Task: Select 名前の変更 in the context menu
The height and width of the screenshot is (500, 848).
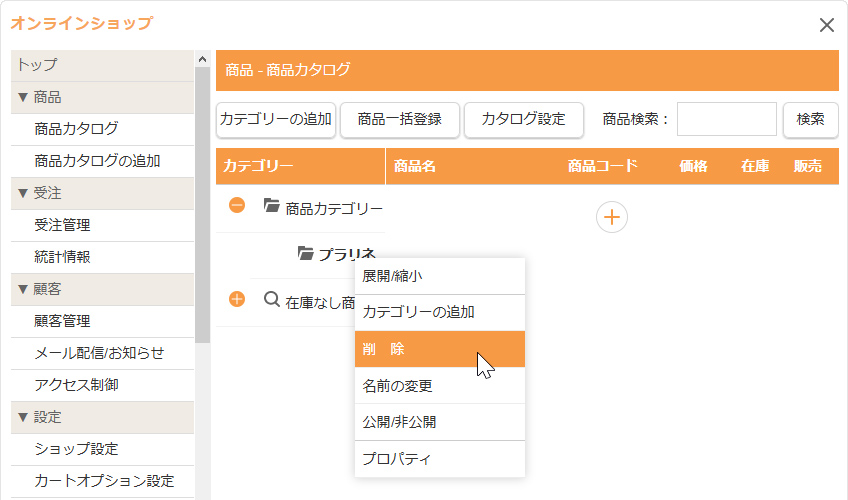Action: click(x=439, y=385)
